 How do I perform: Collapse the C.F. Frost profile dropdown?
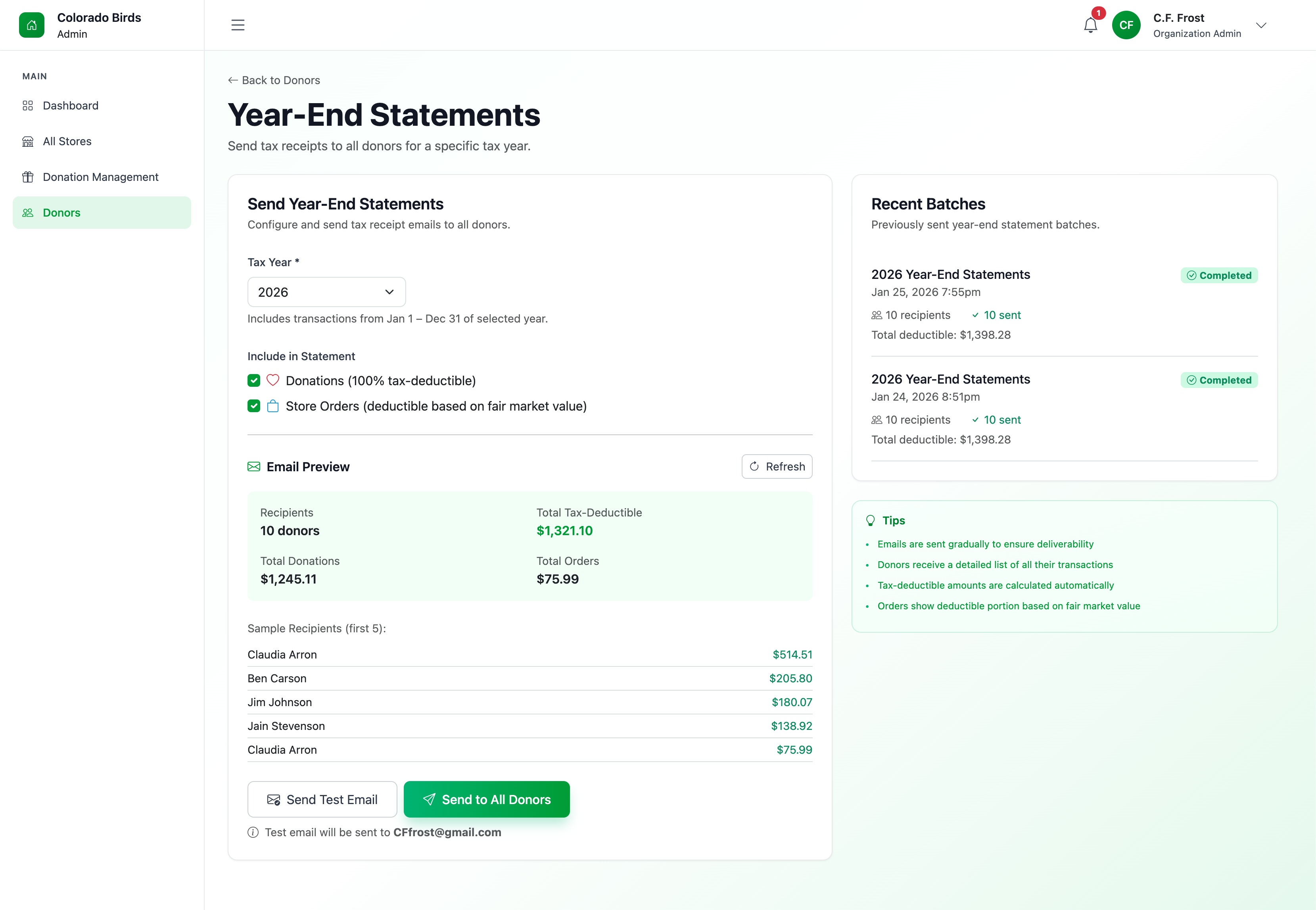pyautogui.click(x=1261, y=25)
